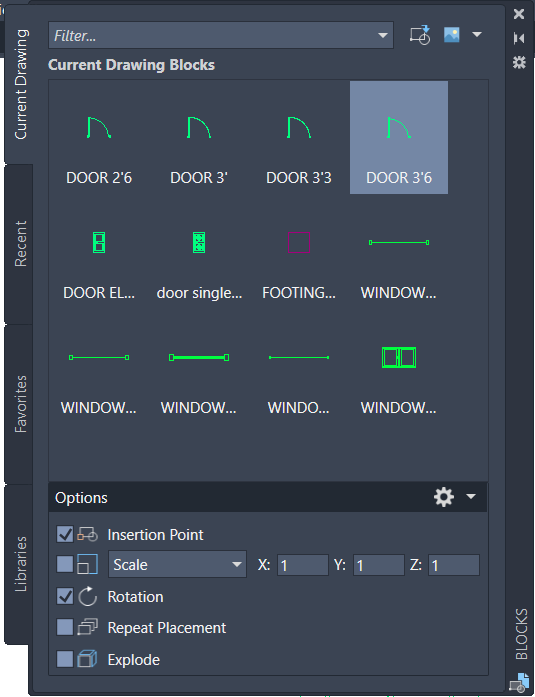Uncheck the Rotation checkbox

(x=65, y=596)
